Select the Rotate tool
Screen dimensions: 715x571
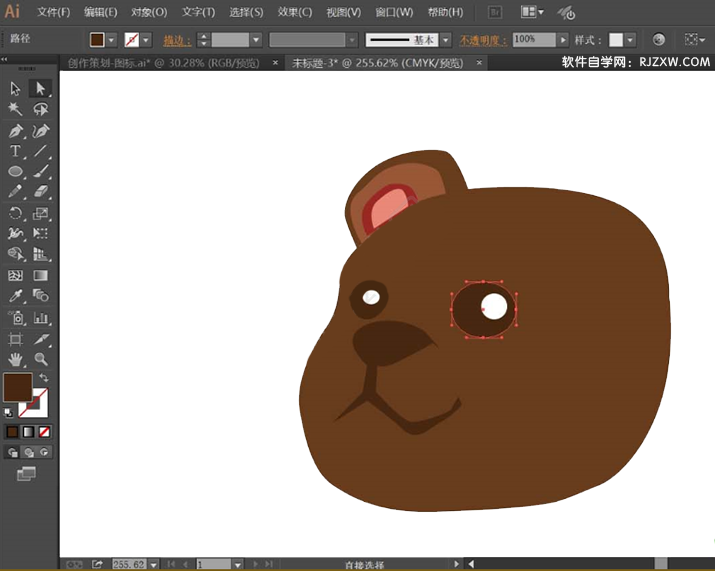(16, 213)
